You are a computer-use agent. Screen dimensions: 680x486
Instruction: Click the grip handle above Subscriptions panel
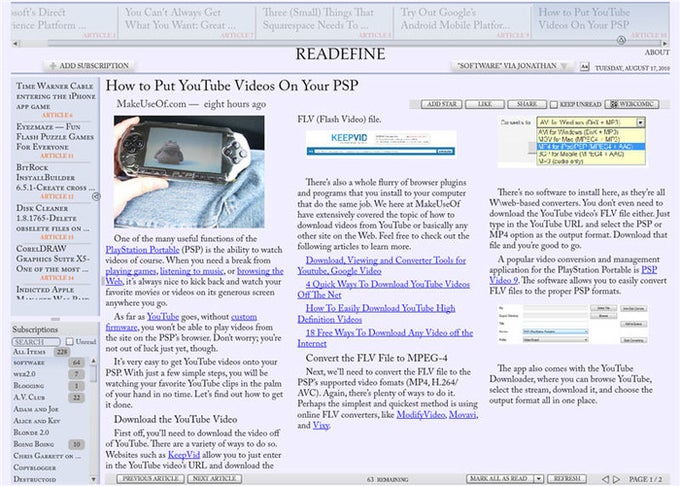click(x=56, y=319)
